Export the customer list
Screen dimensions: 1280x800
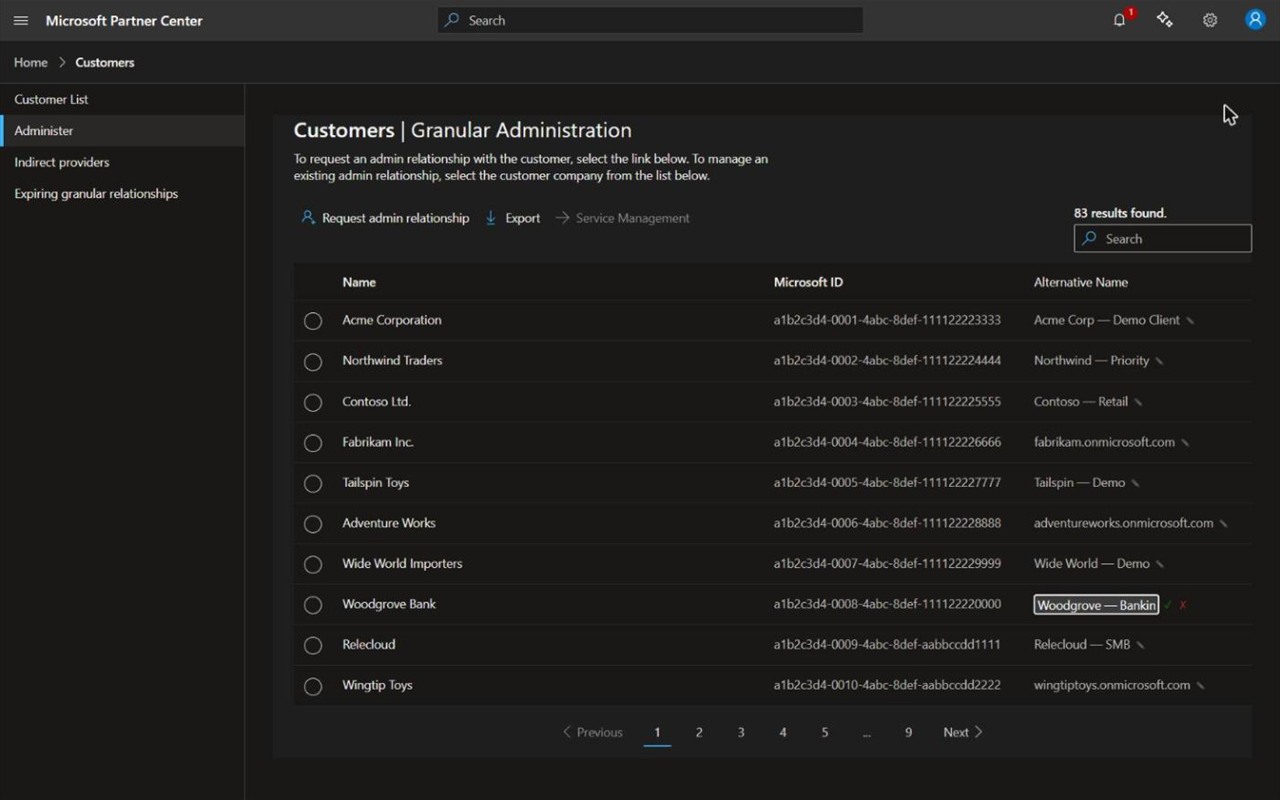512,218
